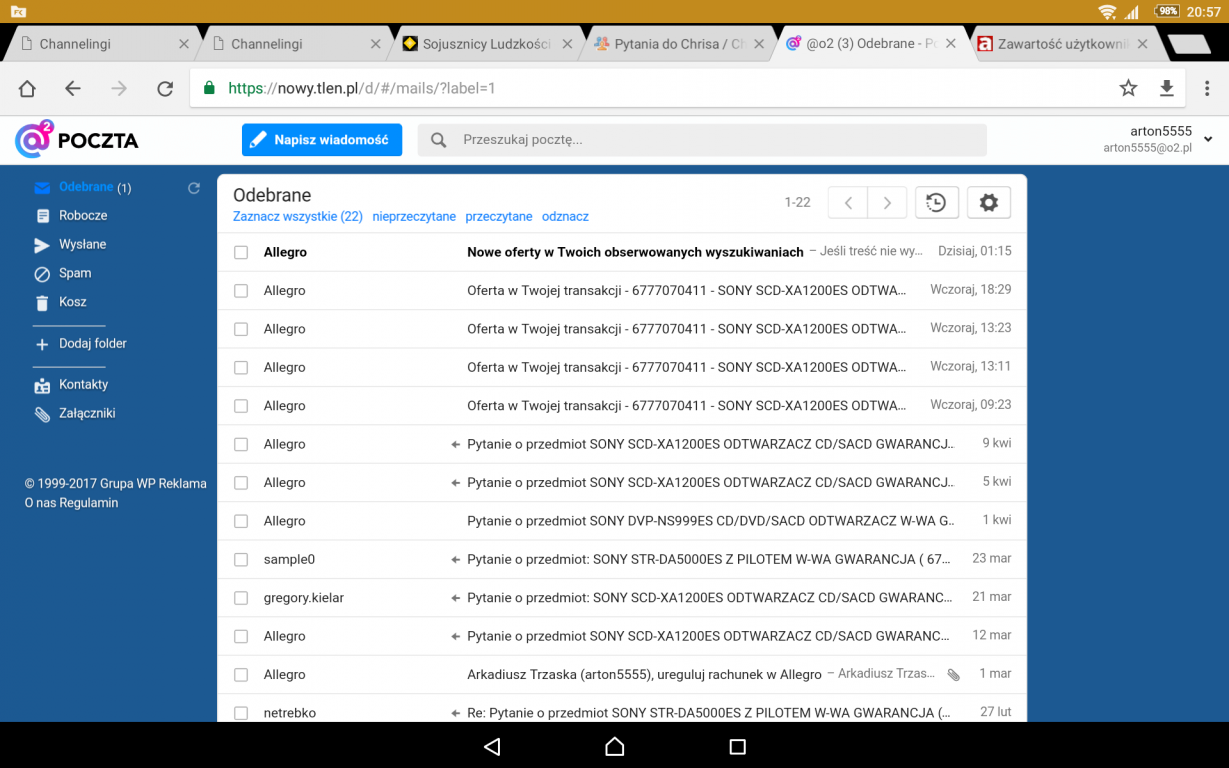1229x768 pixels.
Task: Open the Robocze drafts folder
Action: 83,215
